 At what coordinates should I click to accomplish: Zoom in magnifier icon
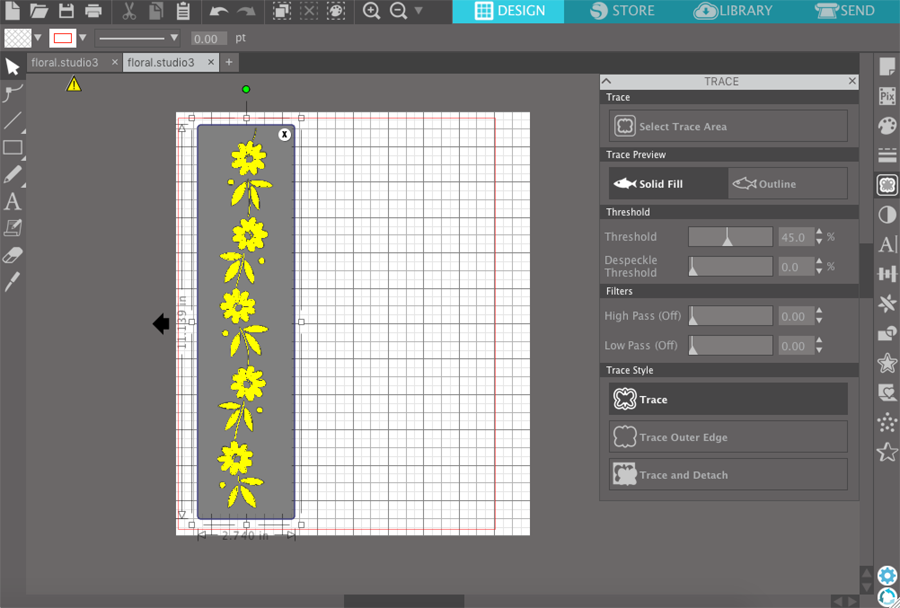371,11
